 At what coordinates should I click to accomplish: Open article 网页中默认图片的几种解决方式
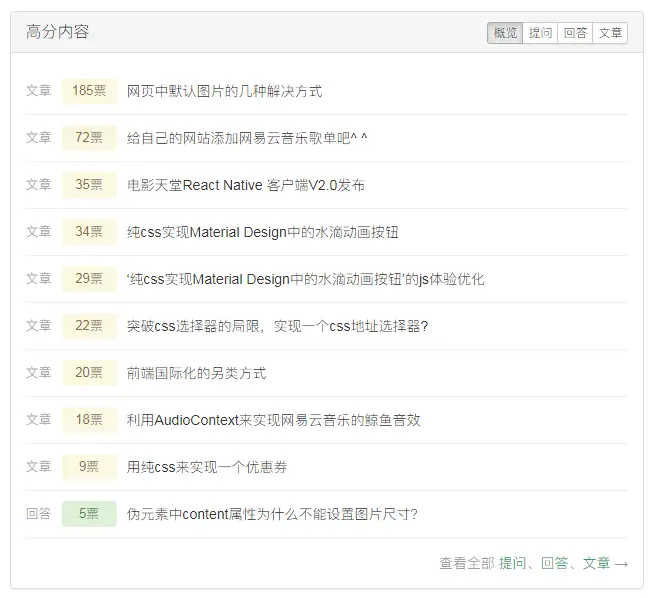click(224, 91)
